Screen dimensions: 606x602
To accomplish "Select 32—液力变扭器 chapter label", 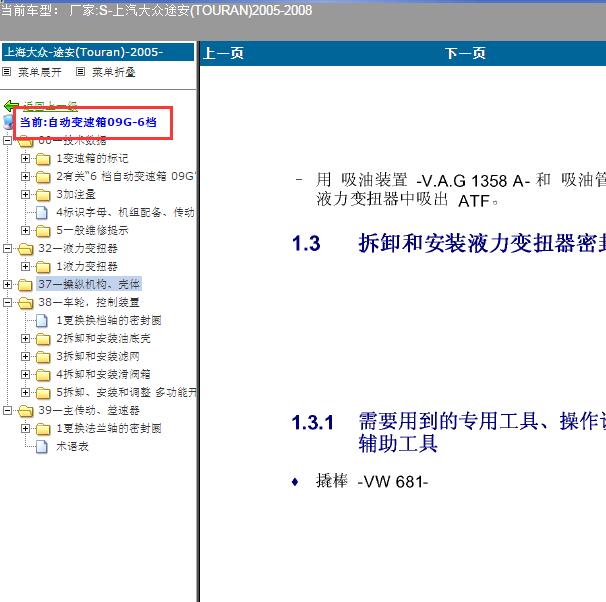I will pos(78,248).
